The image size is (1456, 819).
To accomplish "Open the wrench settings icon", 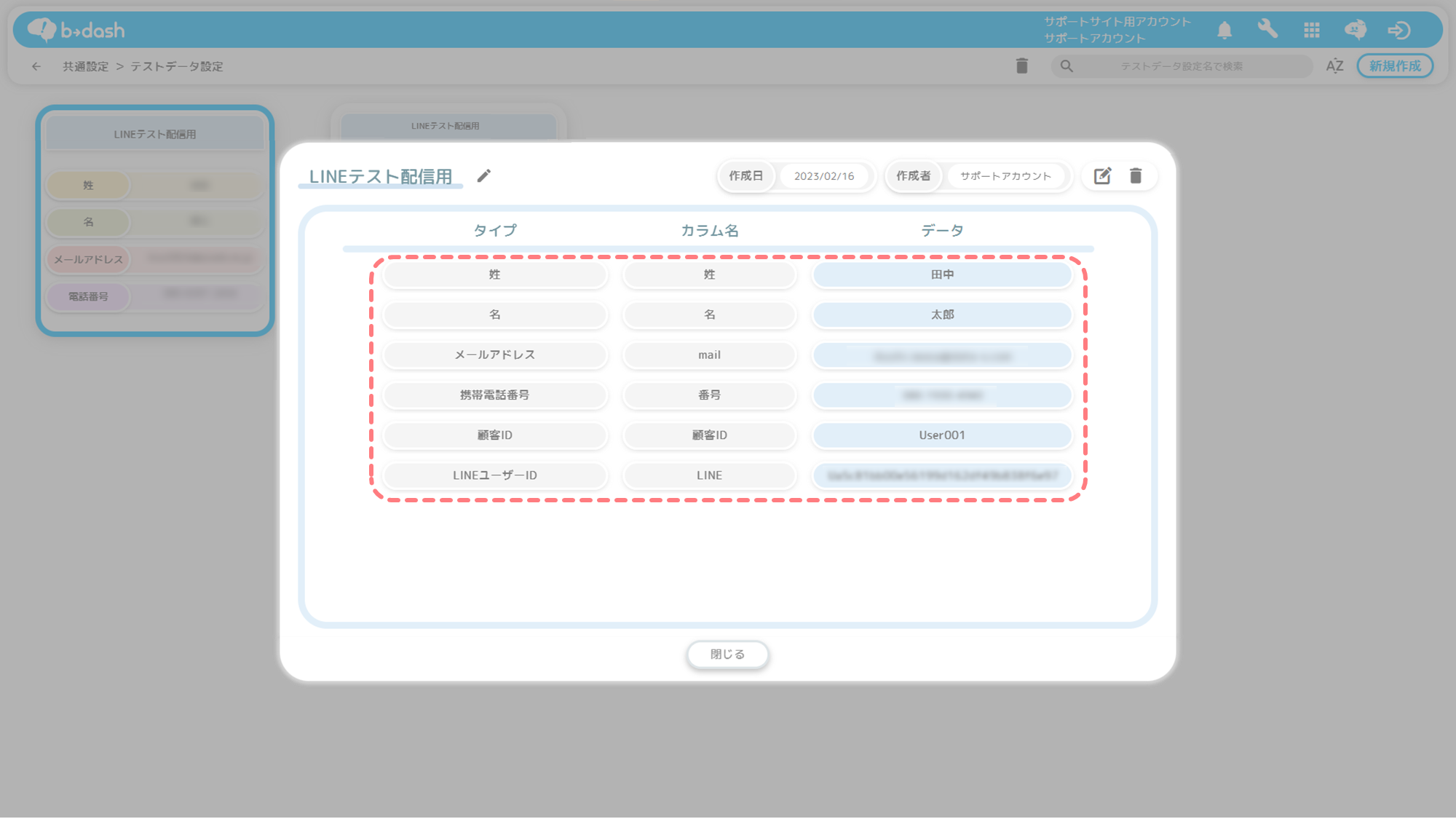I will [x=1267, y=29].
